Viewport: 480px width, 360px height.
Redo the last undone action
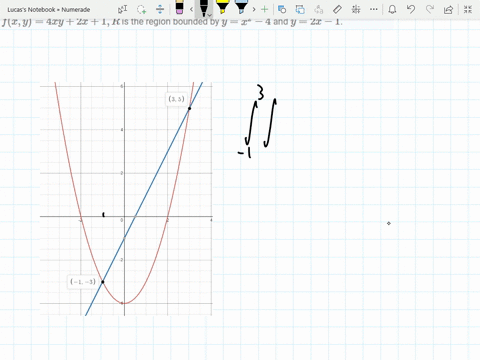click(430, 9)
